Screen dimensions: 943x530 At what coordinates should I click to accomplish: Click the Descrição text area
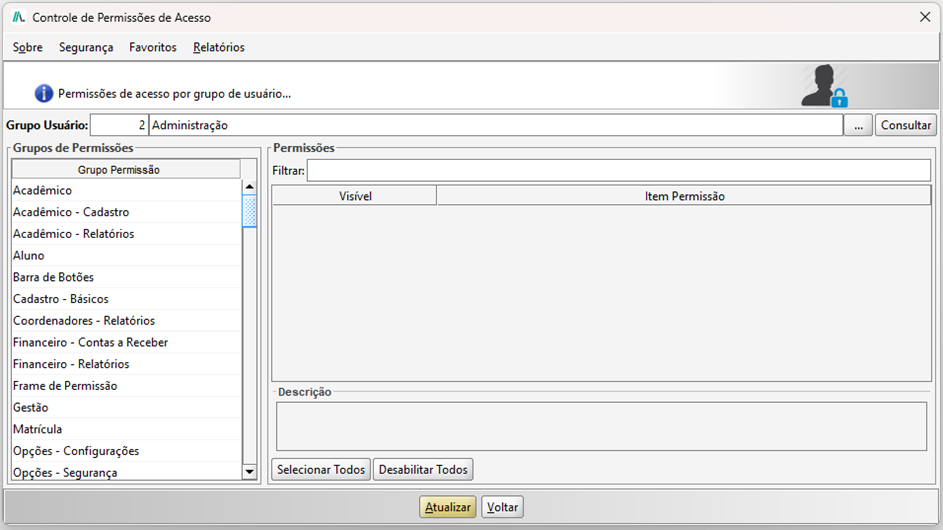(601, 426)
